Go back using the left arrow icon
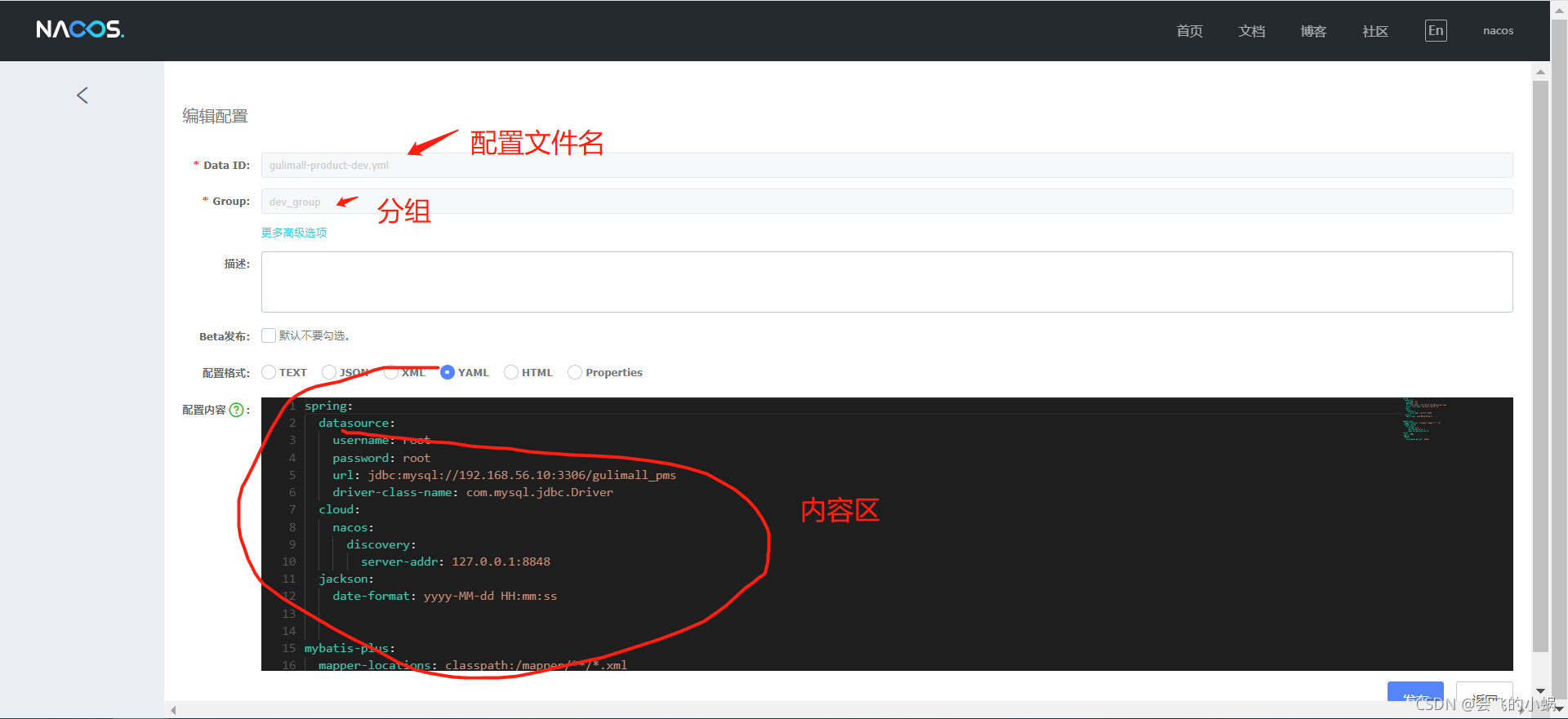The height and width of the screenshot is (719, 1568). 82,95
